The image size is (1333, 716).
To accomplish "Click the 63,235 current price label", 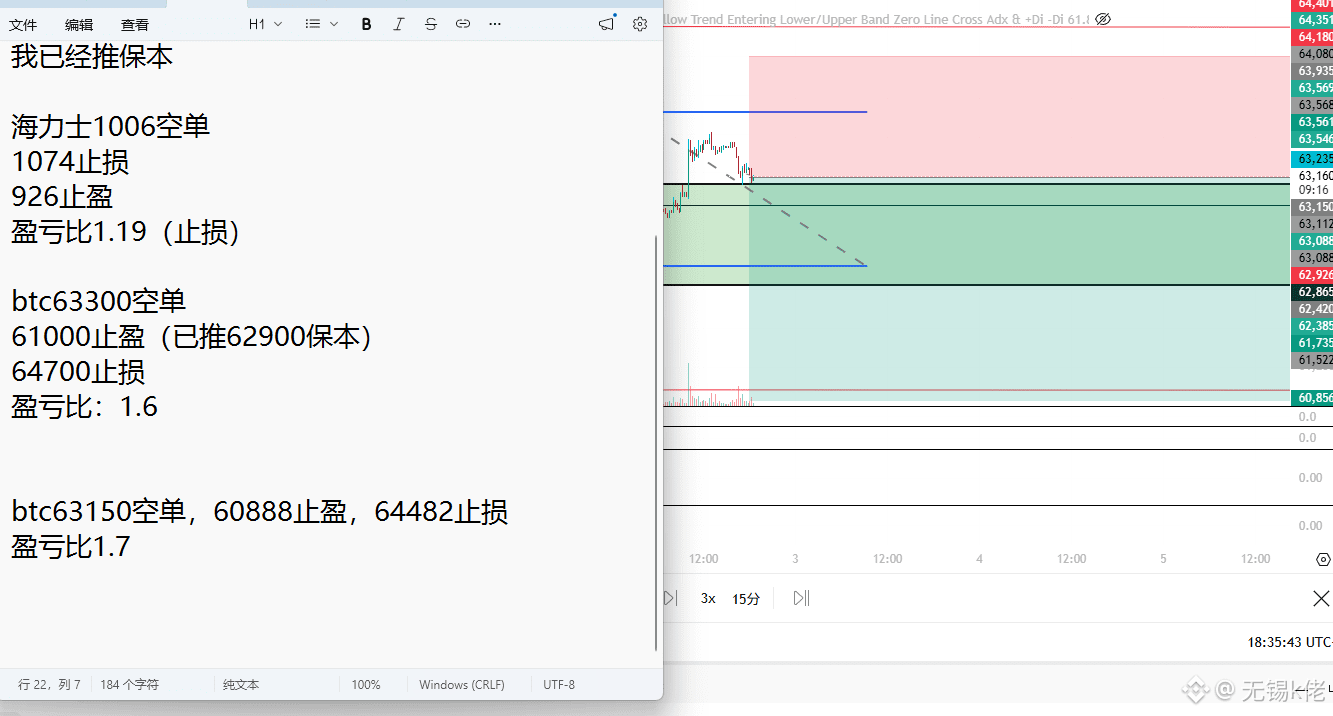I will click(x=1312, y=159).
